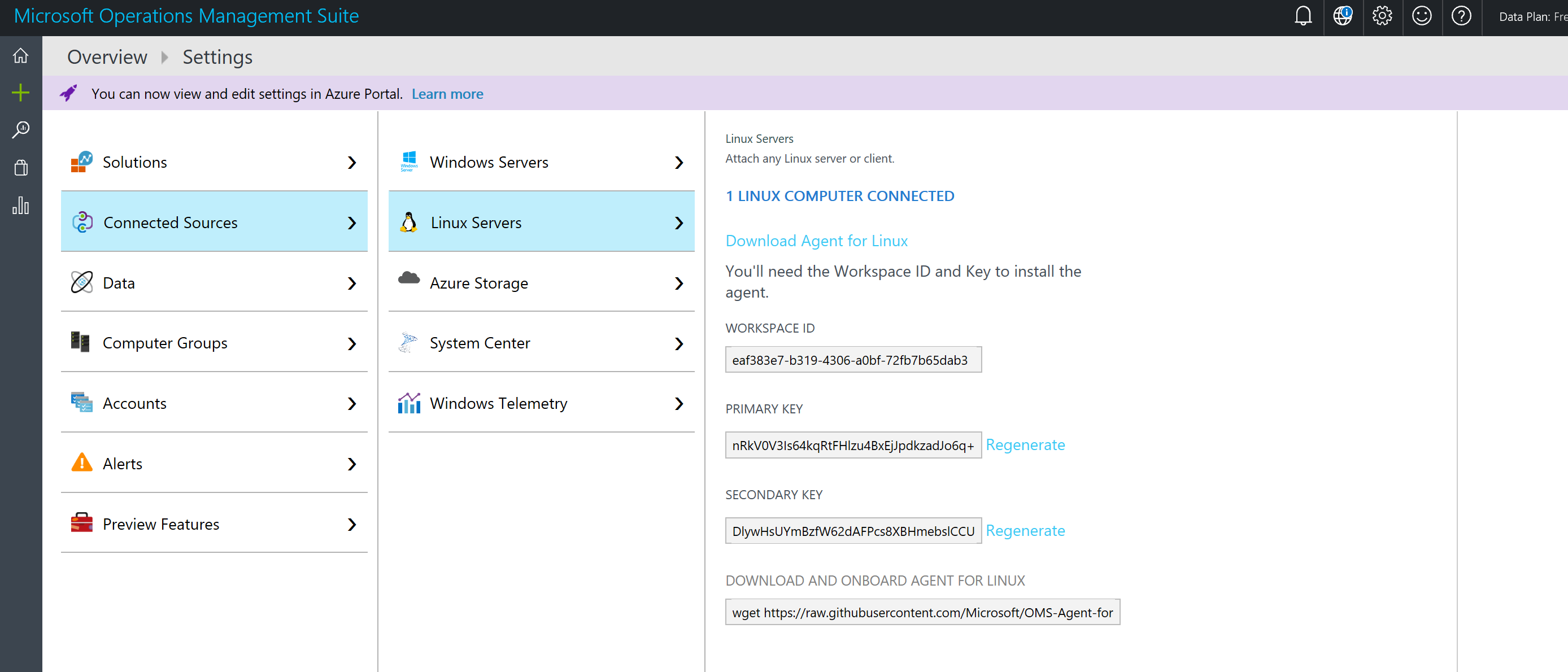Open the Computer Groups settings item

click(214, 343)
